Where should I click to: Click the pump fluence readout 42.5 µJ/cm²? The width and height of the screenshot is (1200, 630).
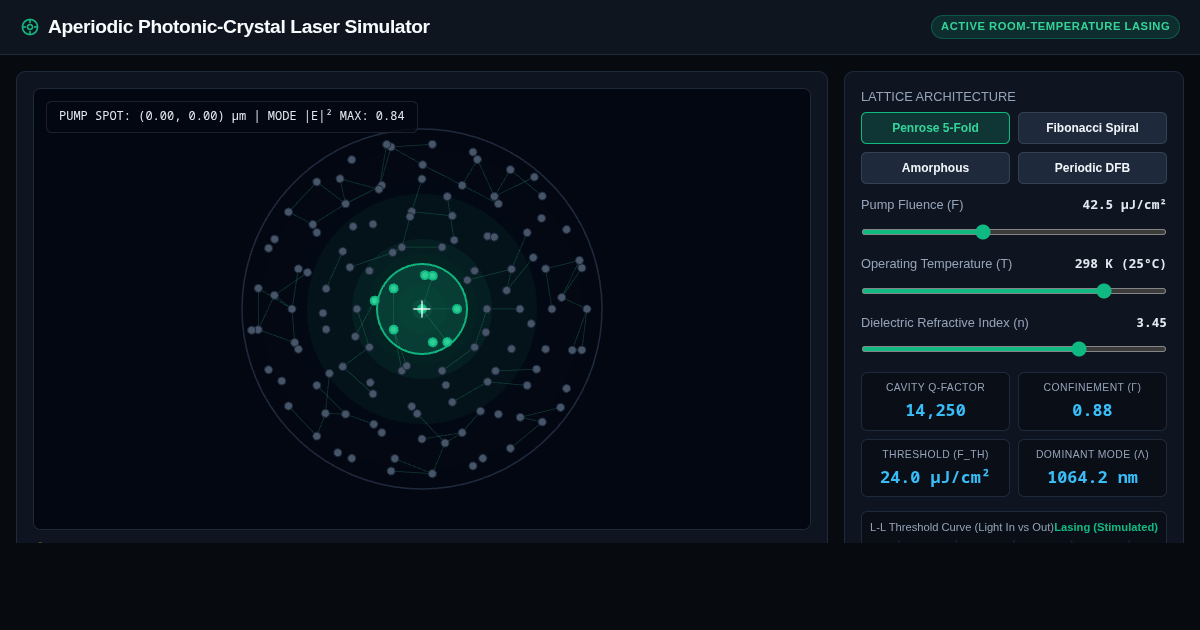click(x=1124, y=204)
